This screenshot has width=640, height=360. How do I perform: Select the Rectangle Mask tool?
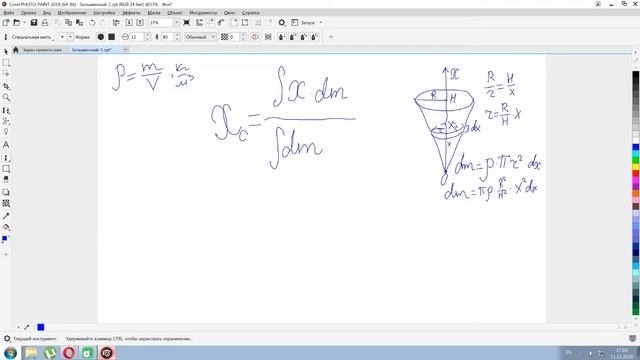[6, 63]
